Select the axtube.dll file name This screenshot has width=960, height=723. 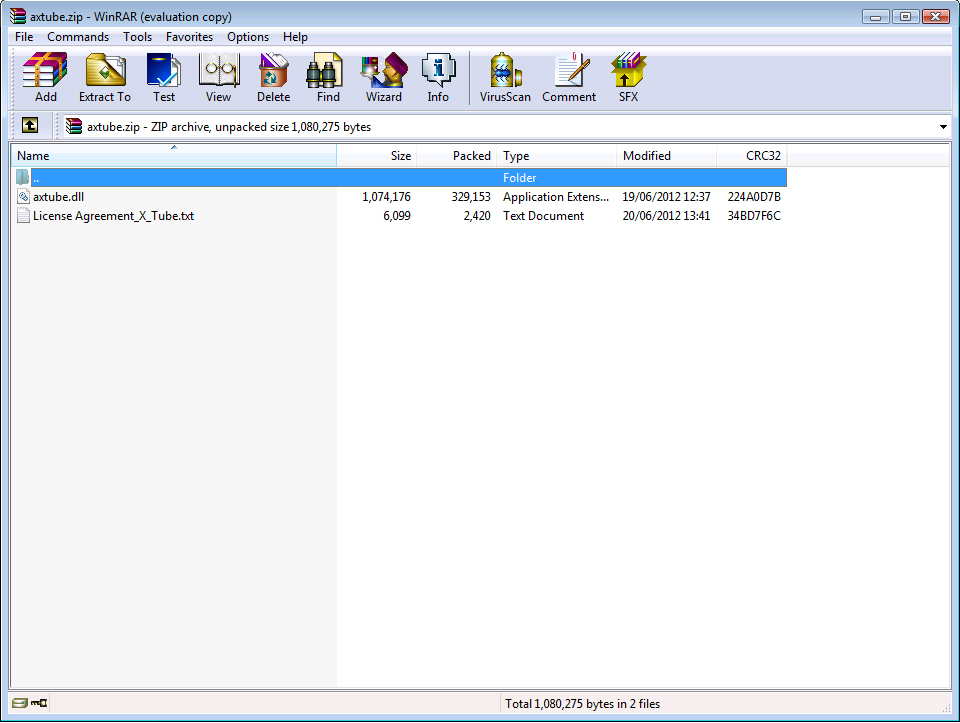(x=58, y=197)
